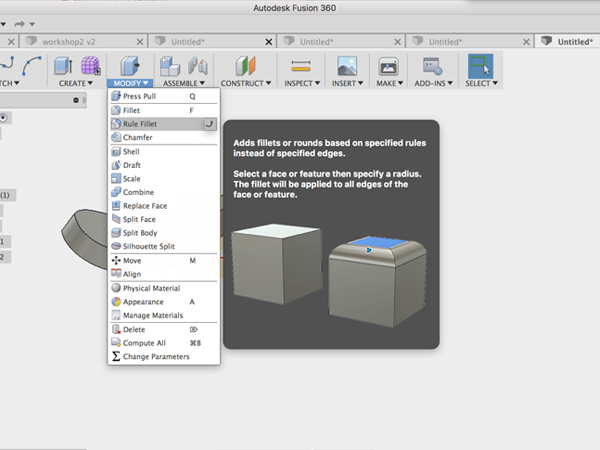Click the Change Parameters sigma icon
600x450 pixels.
[x=116, y=357]
